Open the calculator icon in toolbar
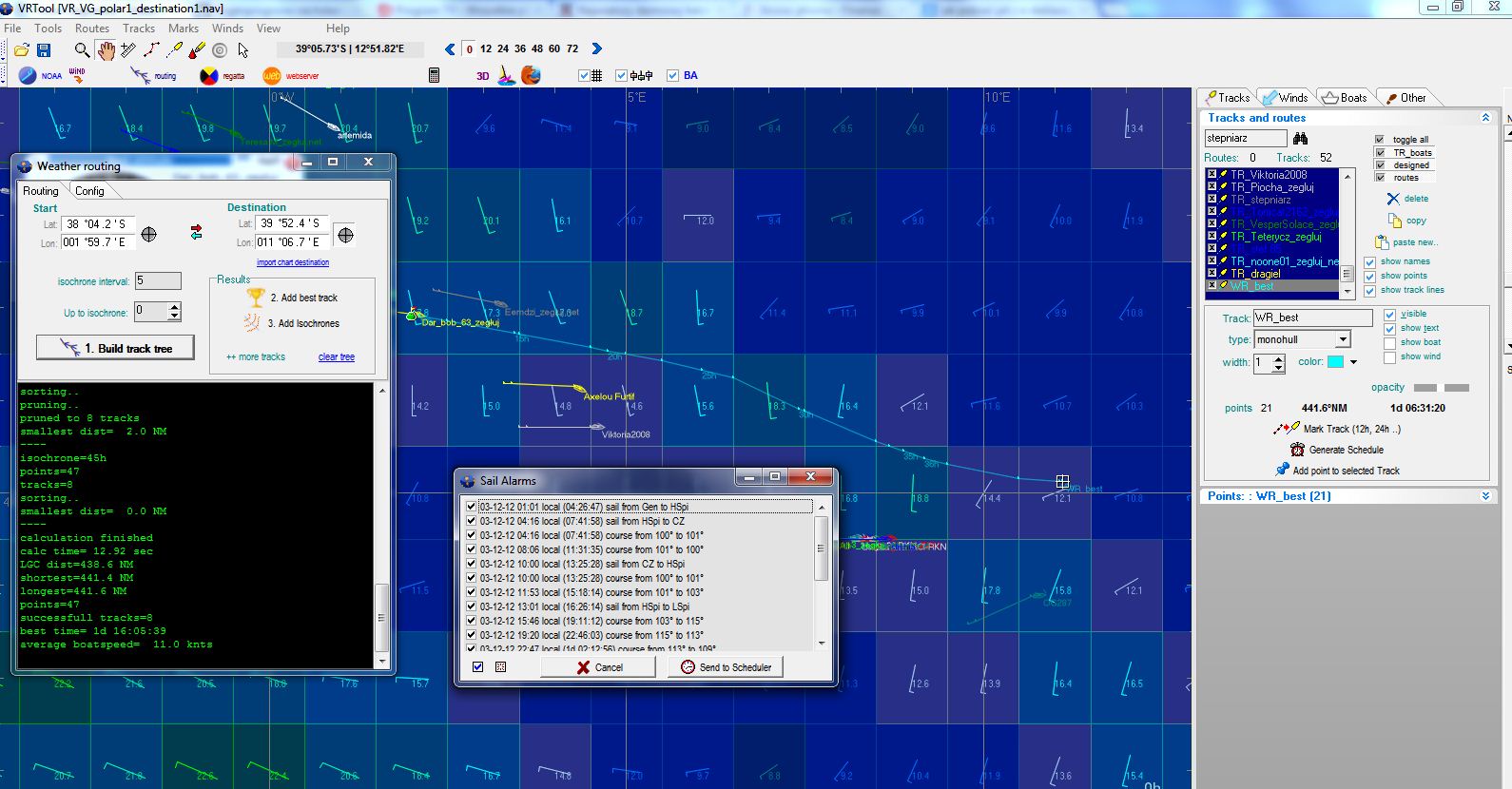1512x789 pixels. 434,75
